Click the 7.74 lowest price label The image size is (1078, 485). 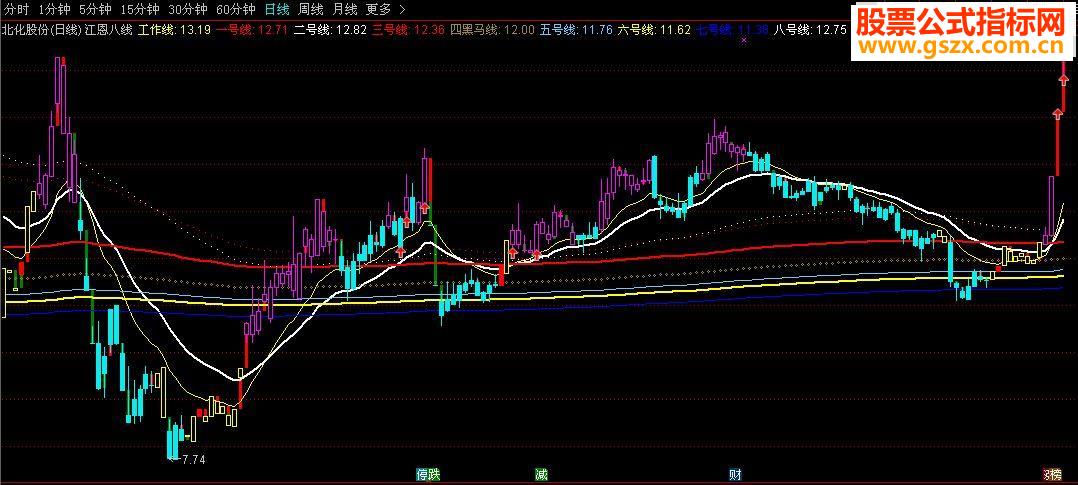click(193, 459)
